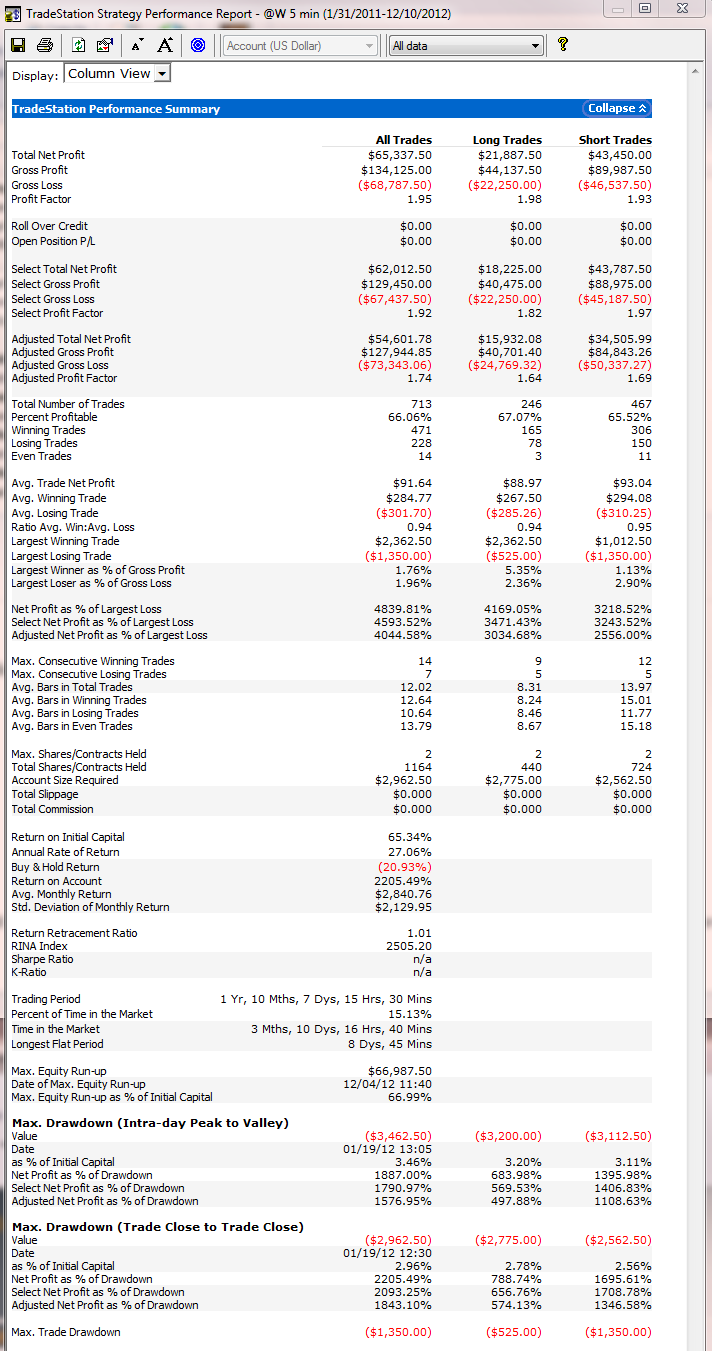Click the Winning Trades row label
The image size is (712, 1351).
tap(48, 430)
